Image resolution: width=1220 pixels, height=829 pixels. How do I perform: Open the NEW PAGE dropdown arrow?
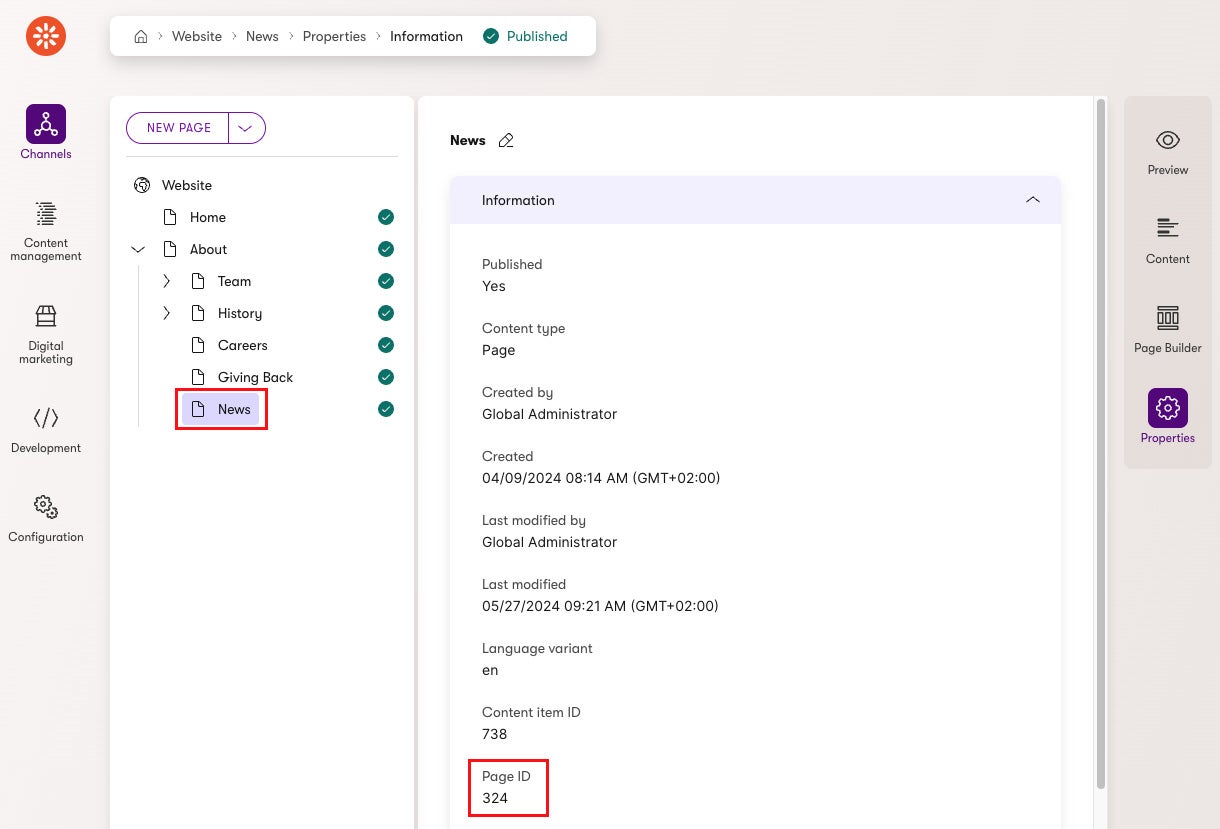246,128
